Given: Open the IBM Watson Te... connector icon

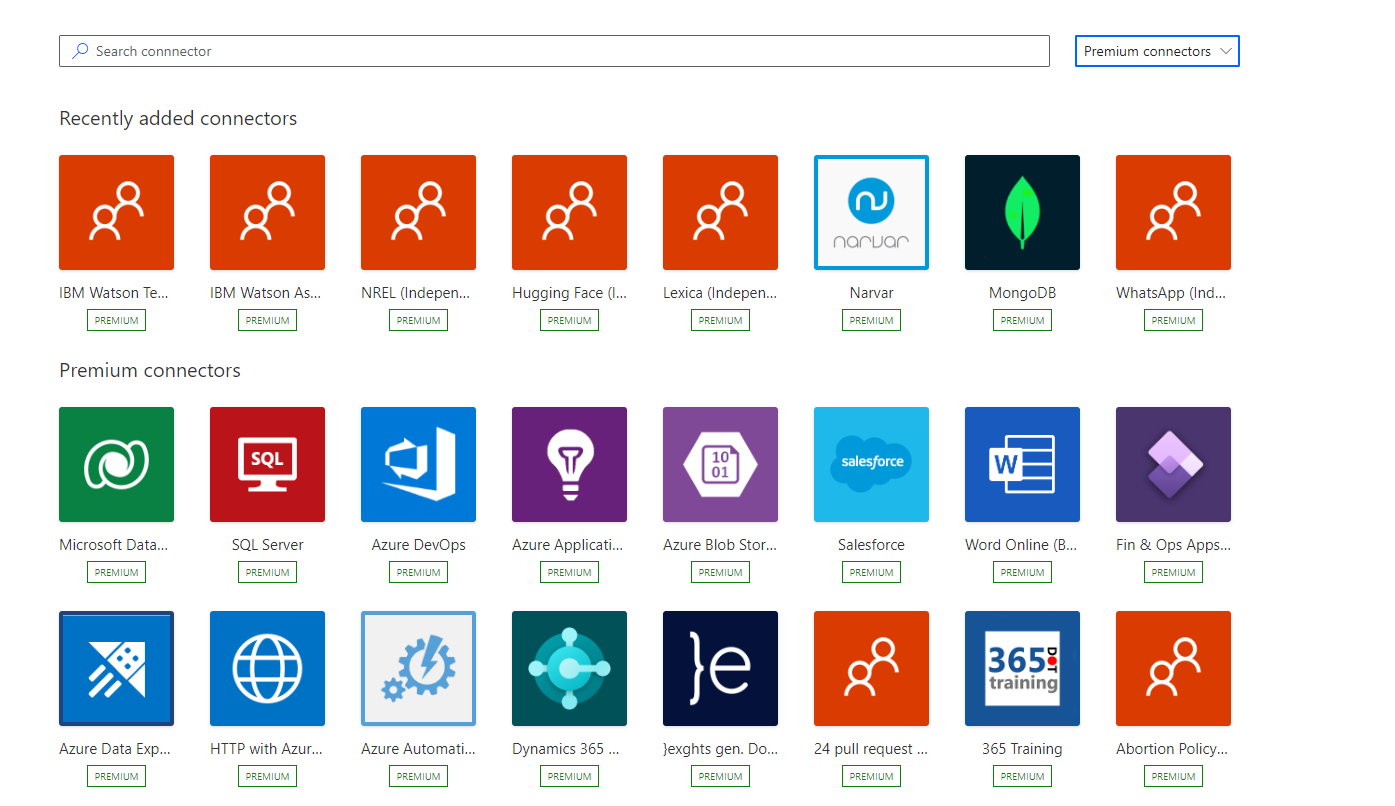Looking at the screenshot, I should tap(116, 212).
